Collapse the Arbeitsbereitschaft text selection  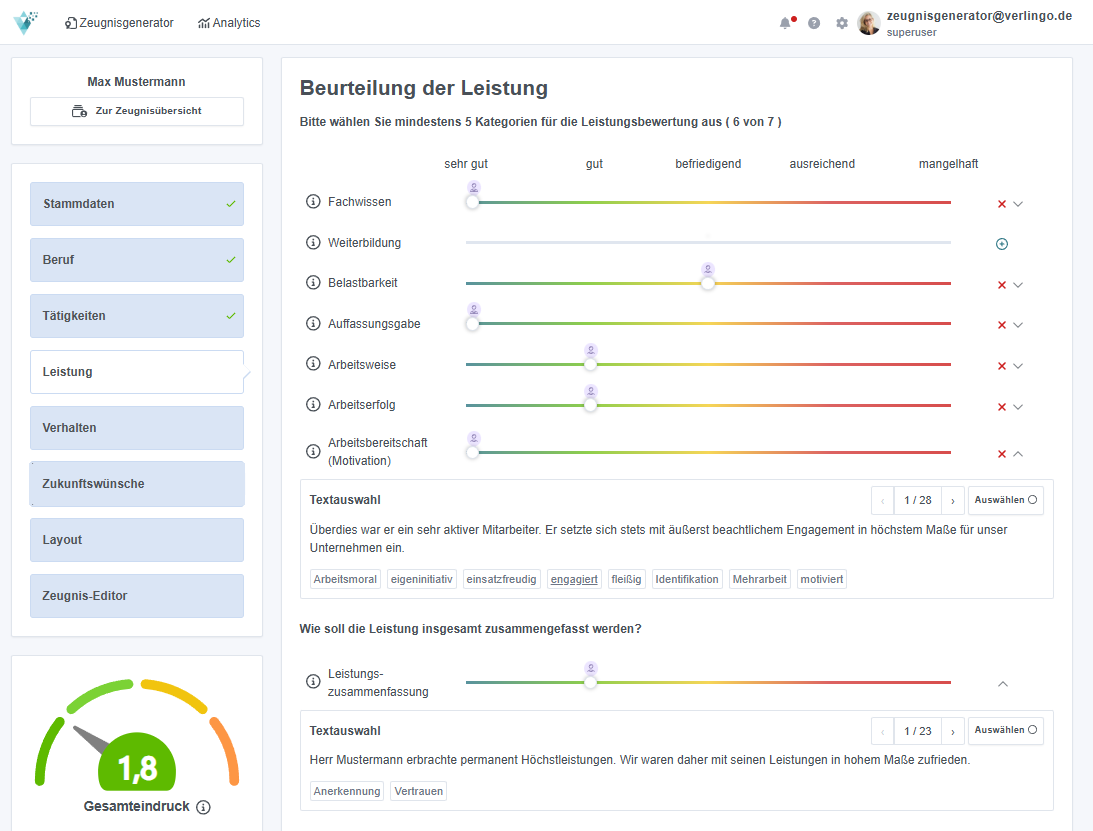pos(1018,454)
